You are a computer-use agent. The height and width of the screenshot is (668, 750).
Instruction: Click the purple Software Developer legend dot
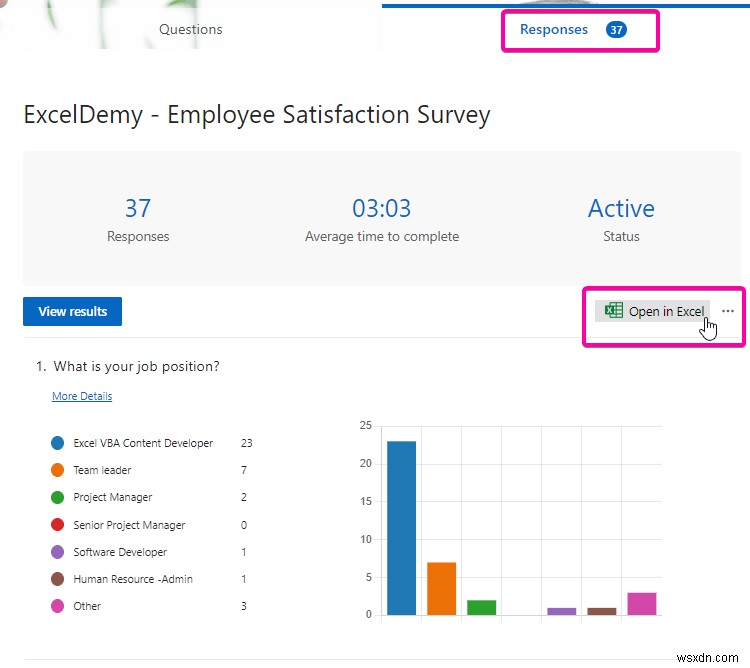[56, 552]
